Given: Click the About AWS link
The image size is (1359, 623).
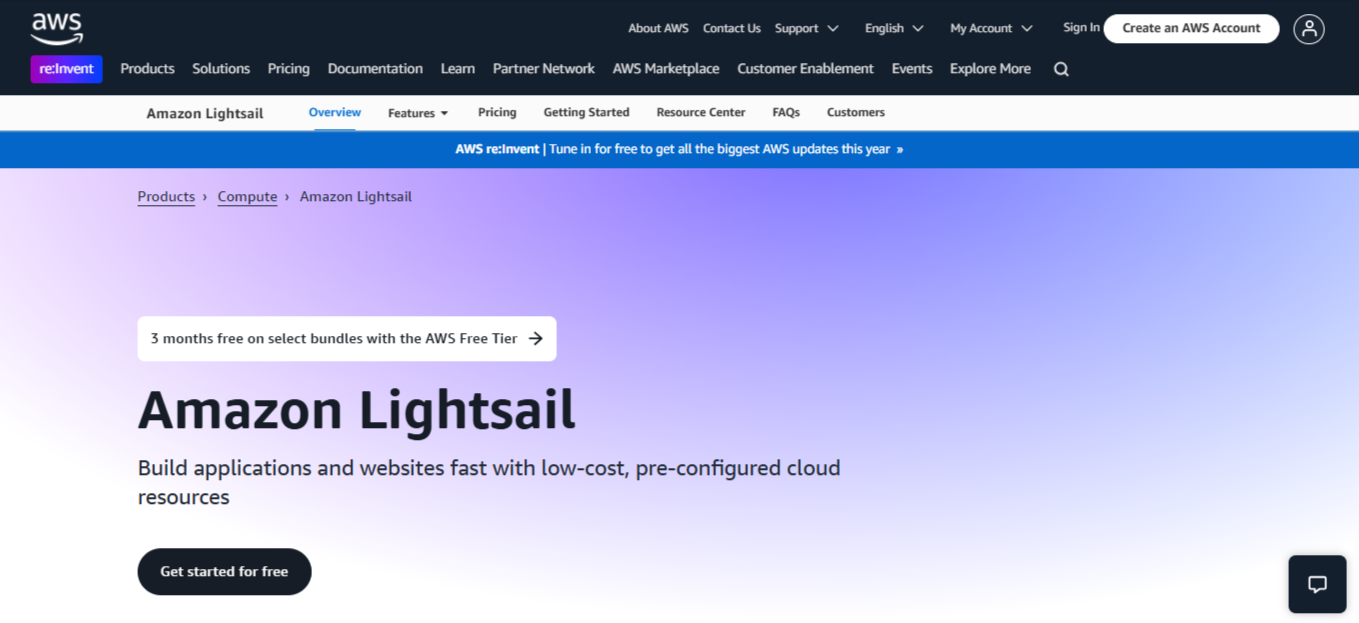Looking at the screenshot, I should (658, 28).
